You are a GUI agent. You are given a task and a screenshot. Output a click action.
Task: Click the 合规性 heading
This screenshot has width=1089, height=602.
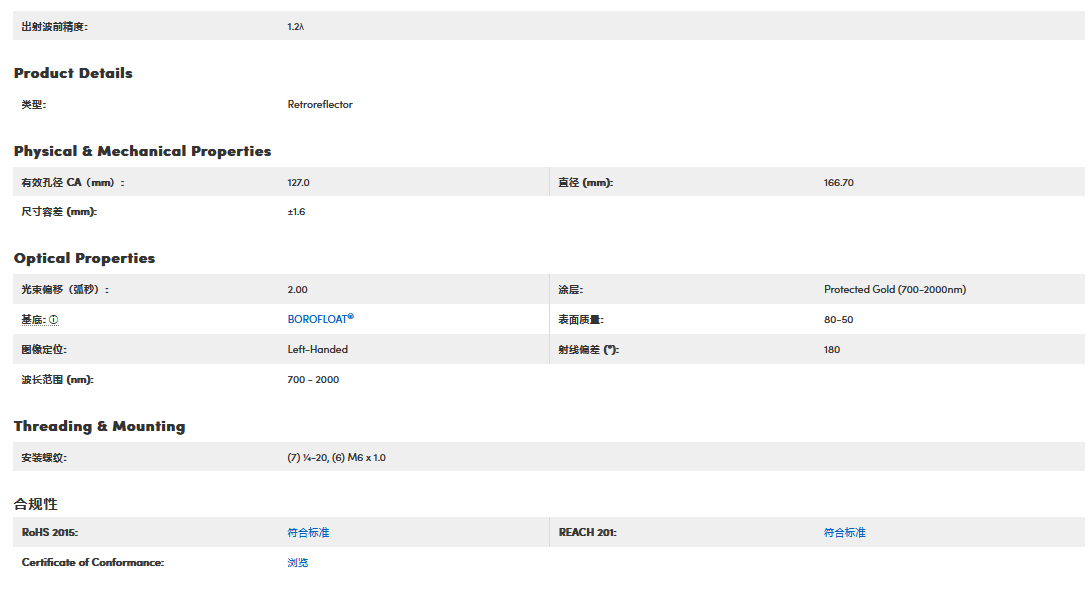(x=36, y=504)
